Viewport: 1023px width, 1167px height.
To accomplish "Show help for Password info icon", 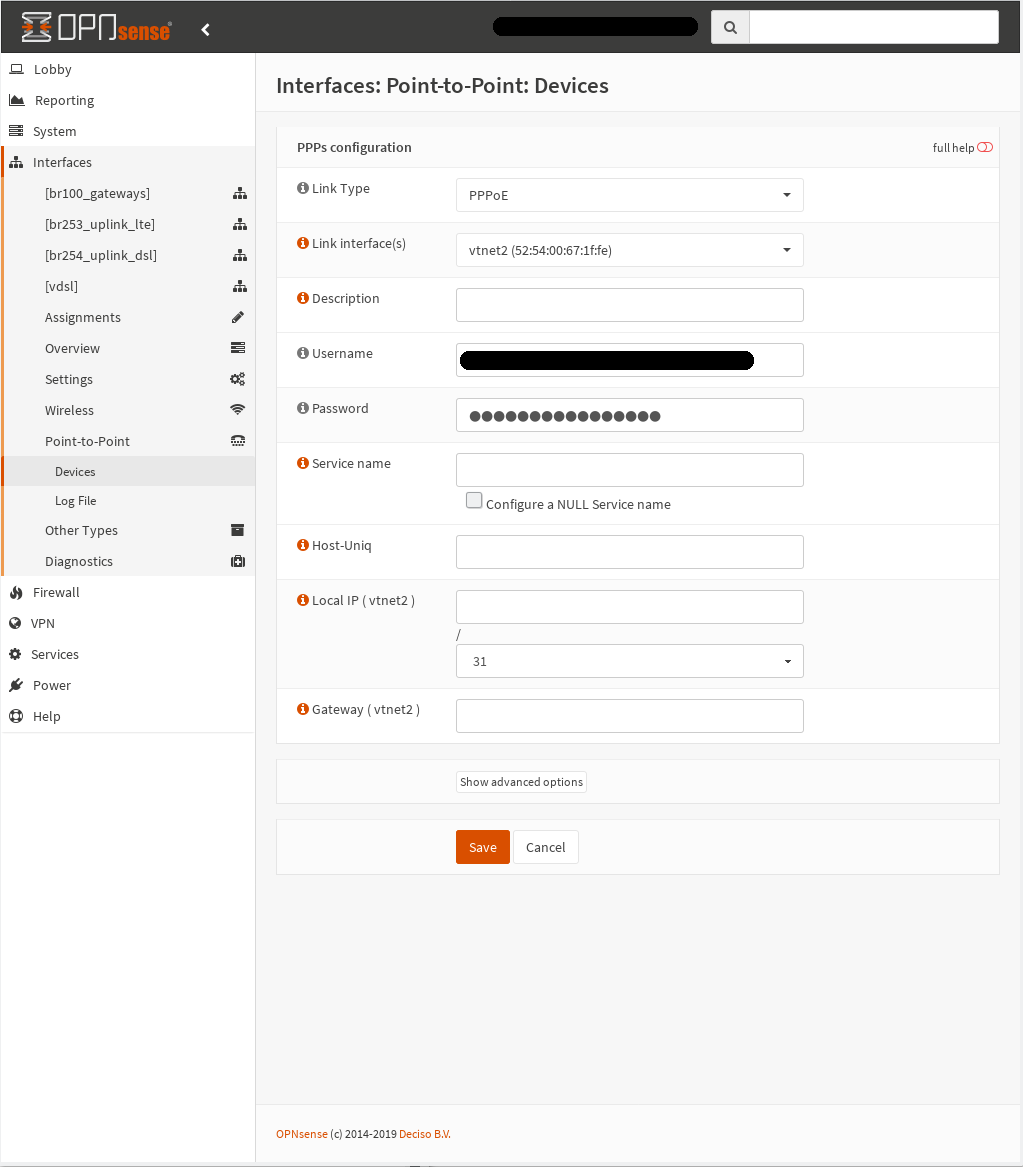I will coord(303,408).
